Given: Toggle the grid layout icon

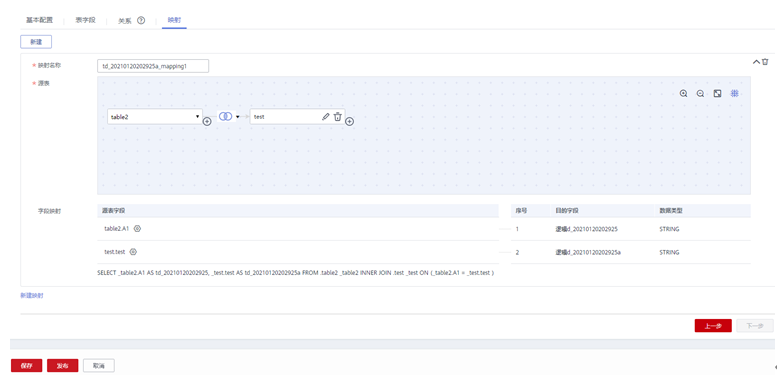Looking at the screenshot, I should point(734,93).
